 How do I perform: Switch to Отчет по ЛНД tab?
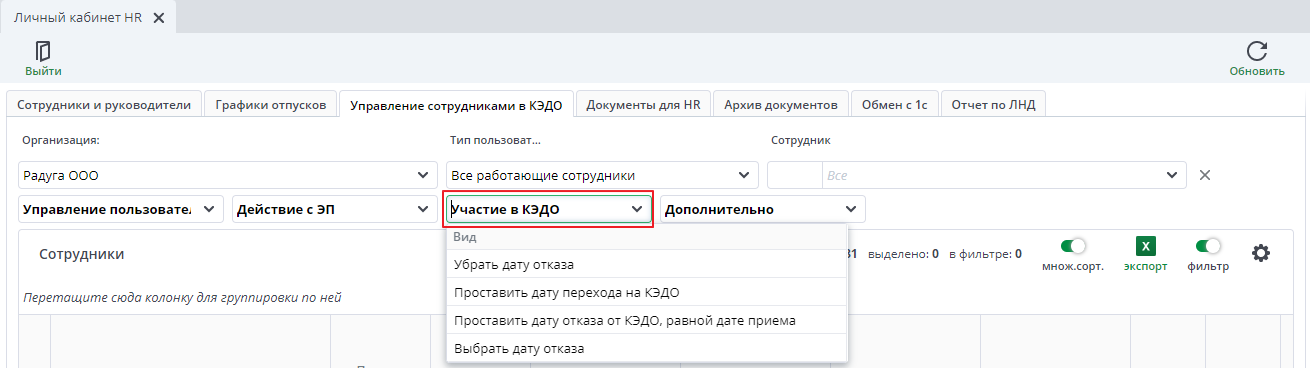(x=994, y=104)
